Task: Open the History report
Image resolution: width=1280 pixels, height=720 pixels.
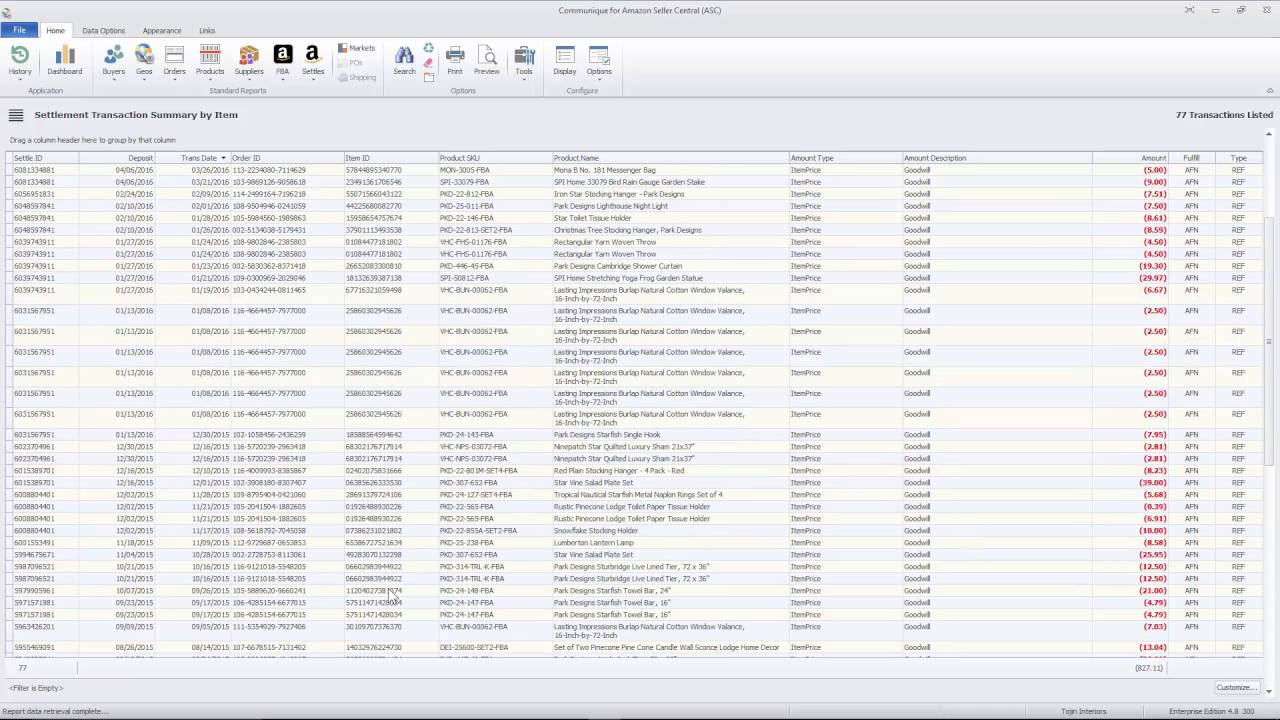Action: coord(20,60)
